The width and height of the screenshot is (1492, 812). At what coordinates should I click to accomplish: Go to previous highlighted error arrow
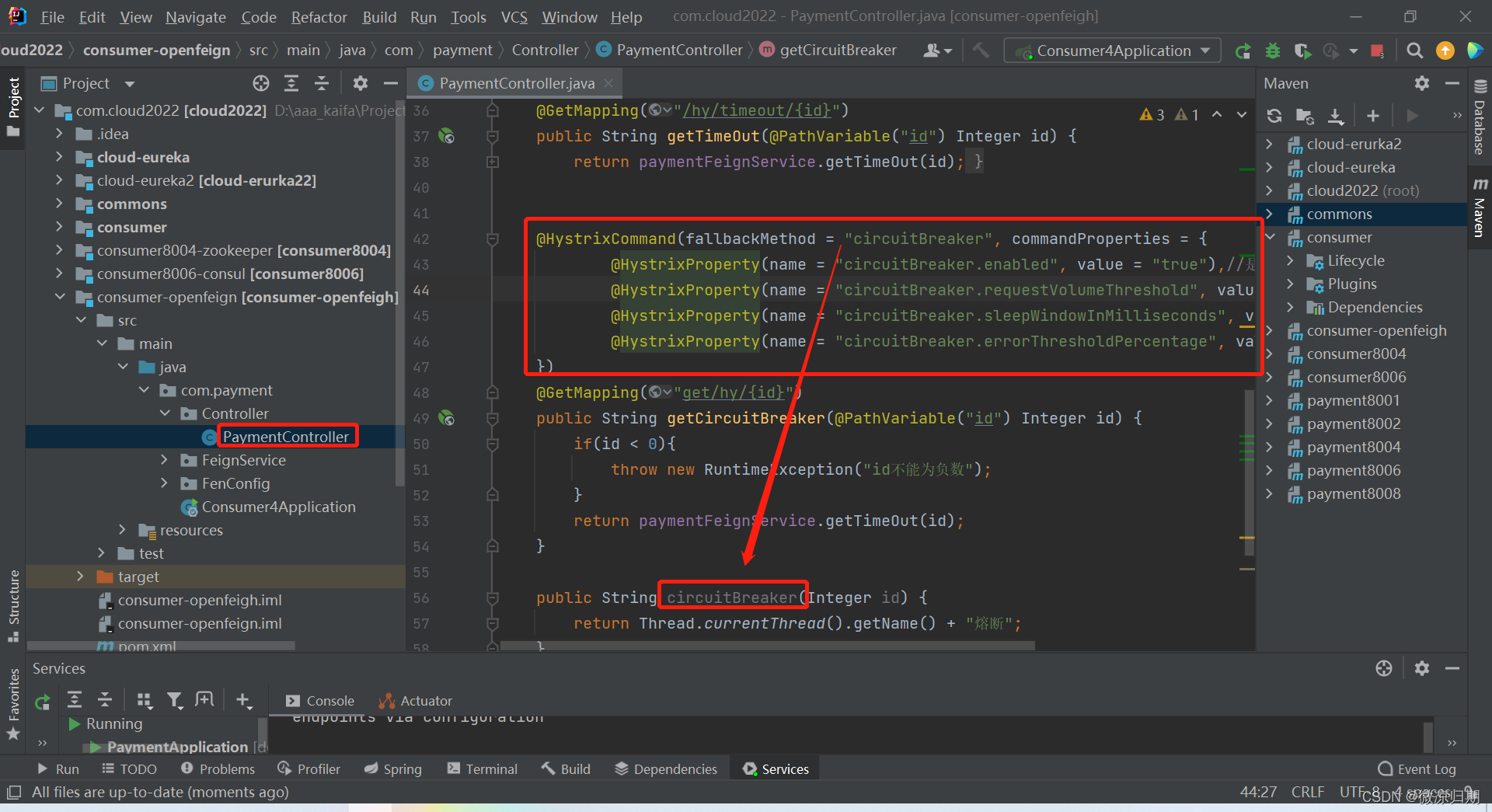[1217, 115]
